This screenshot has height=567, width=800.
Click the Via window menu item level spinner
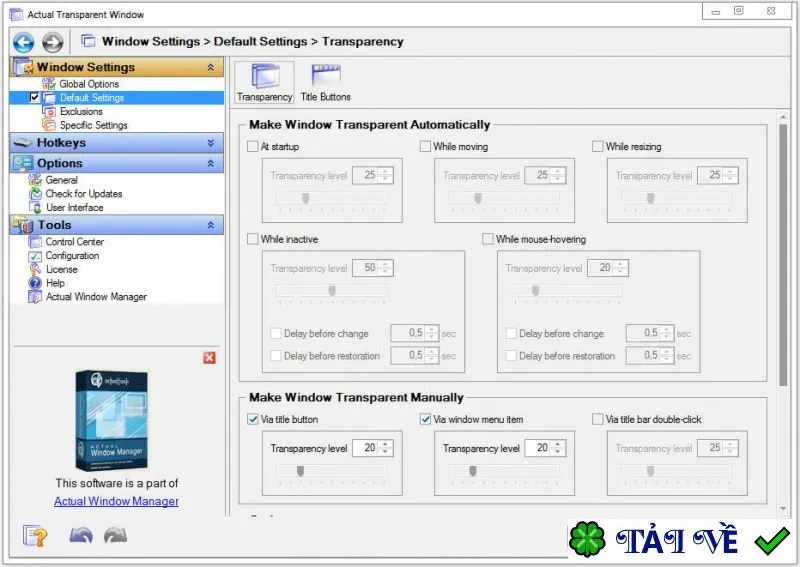pos(558,449)
